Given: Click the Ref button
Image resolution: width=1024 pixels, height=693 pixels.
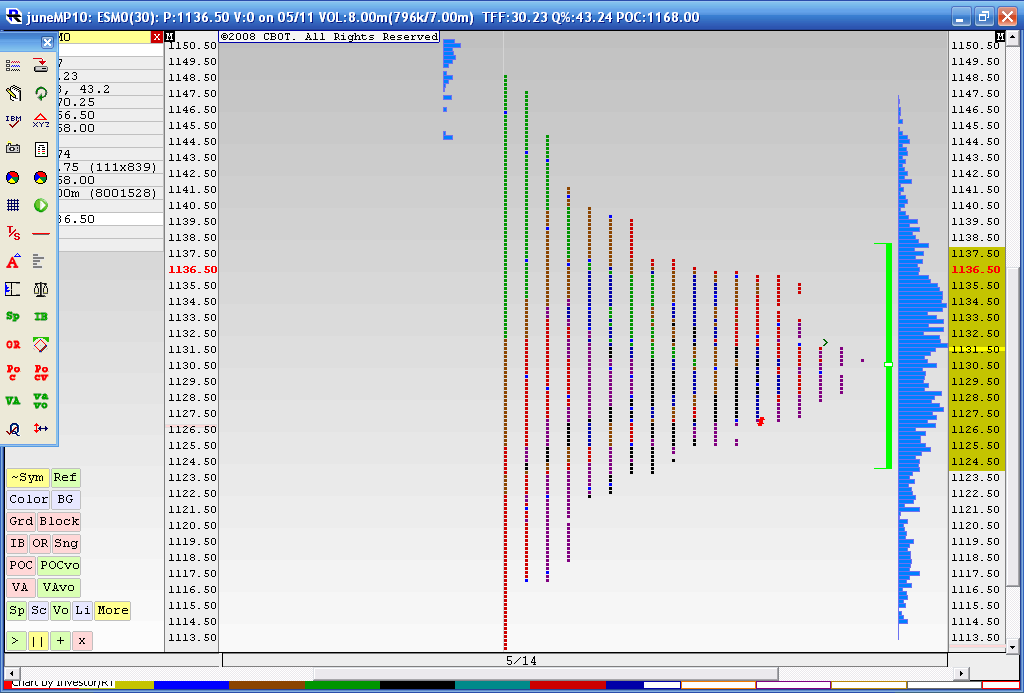Looking at the screenshot, I should coord(65,477).
